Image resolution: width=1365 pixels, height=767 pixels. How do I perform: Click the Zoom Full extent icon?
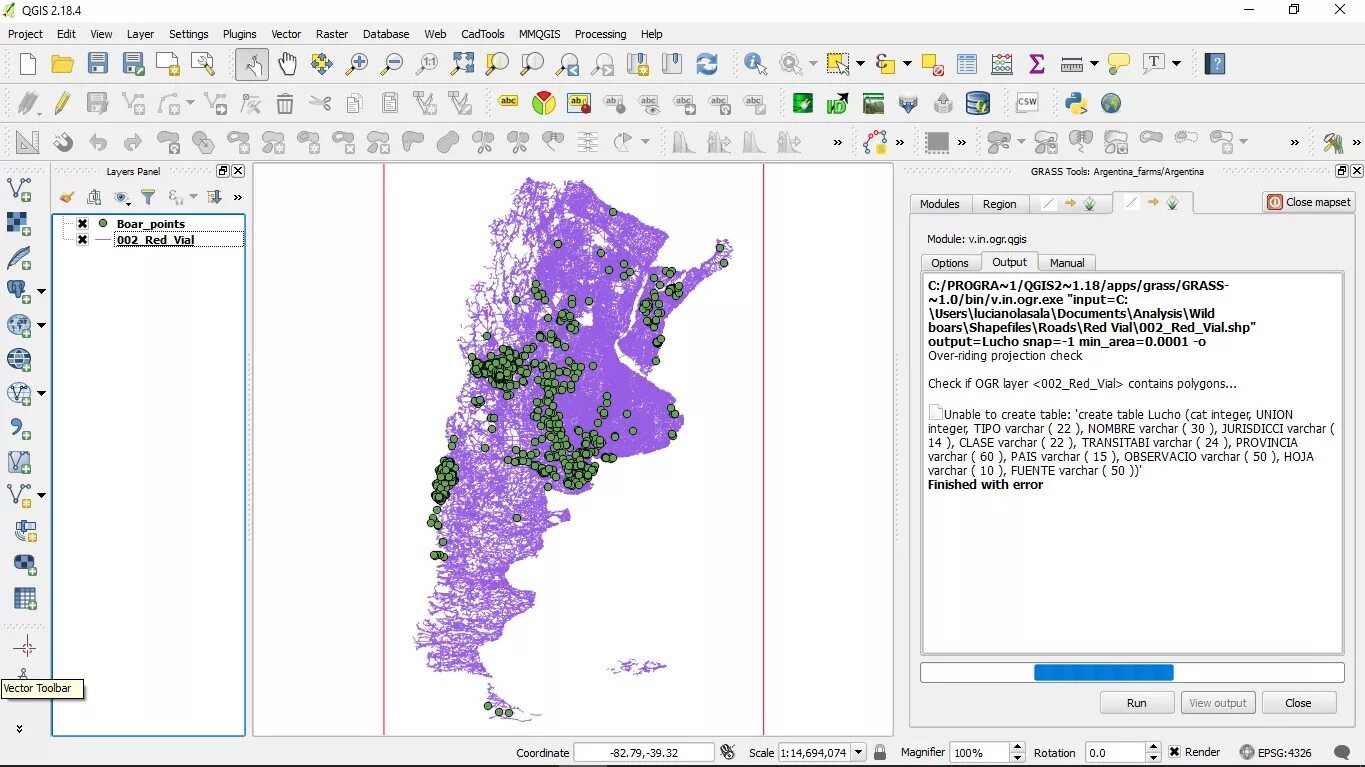pyautogui.click(x=462, y=64)
